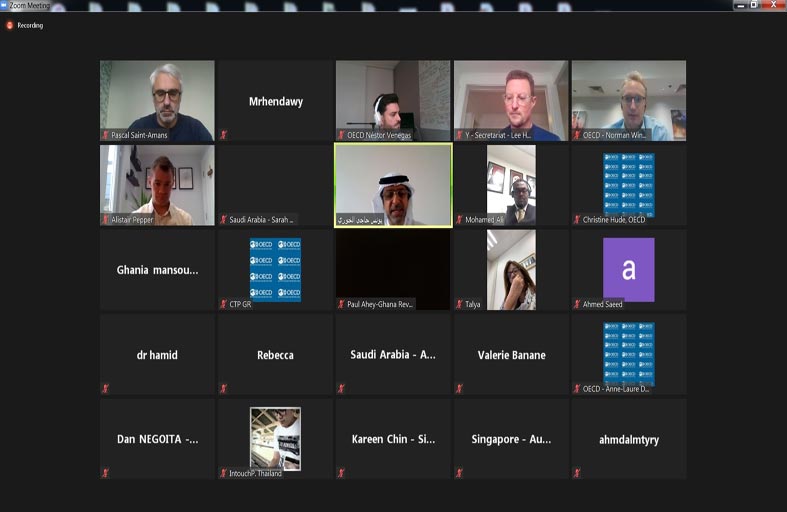Select the active speaker's highlighted video tile

pyautogui.click(x=392, y=184)
